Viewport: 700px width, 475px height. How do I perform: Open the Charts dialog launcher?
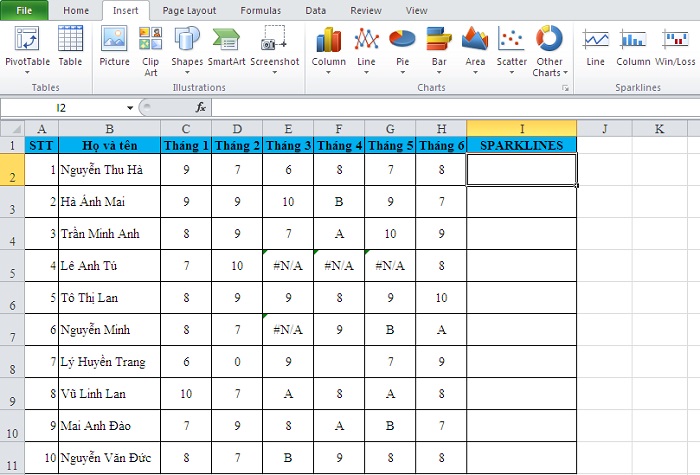565,88
